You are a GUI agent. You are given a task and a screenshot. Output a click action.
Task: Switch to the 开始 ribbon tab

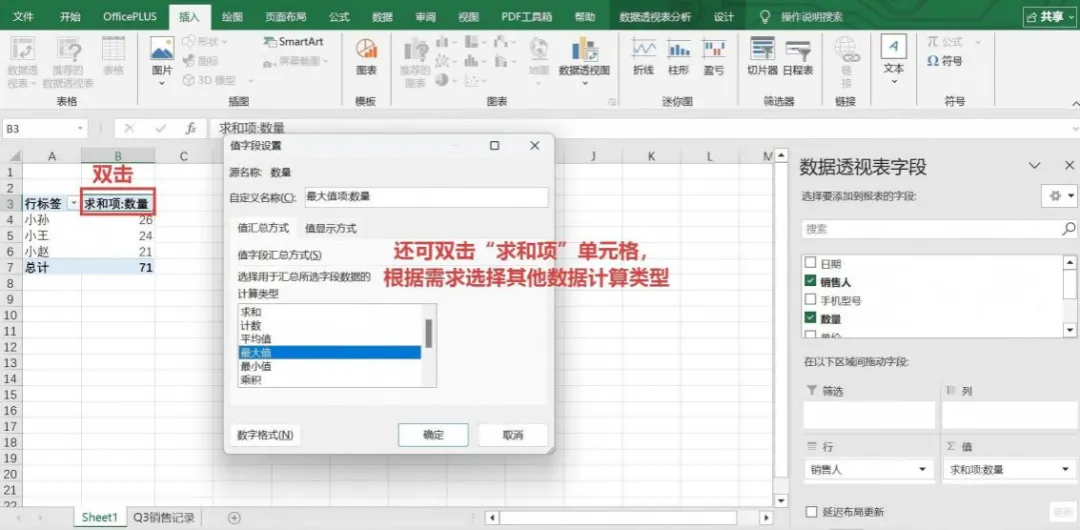70,17
